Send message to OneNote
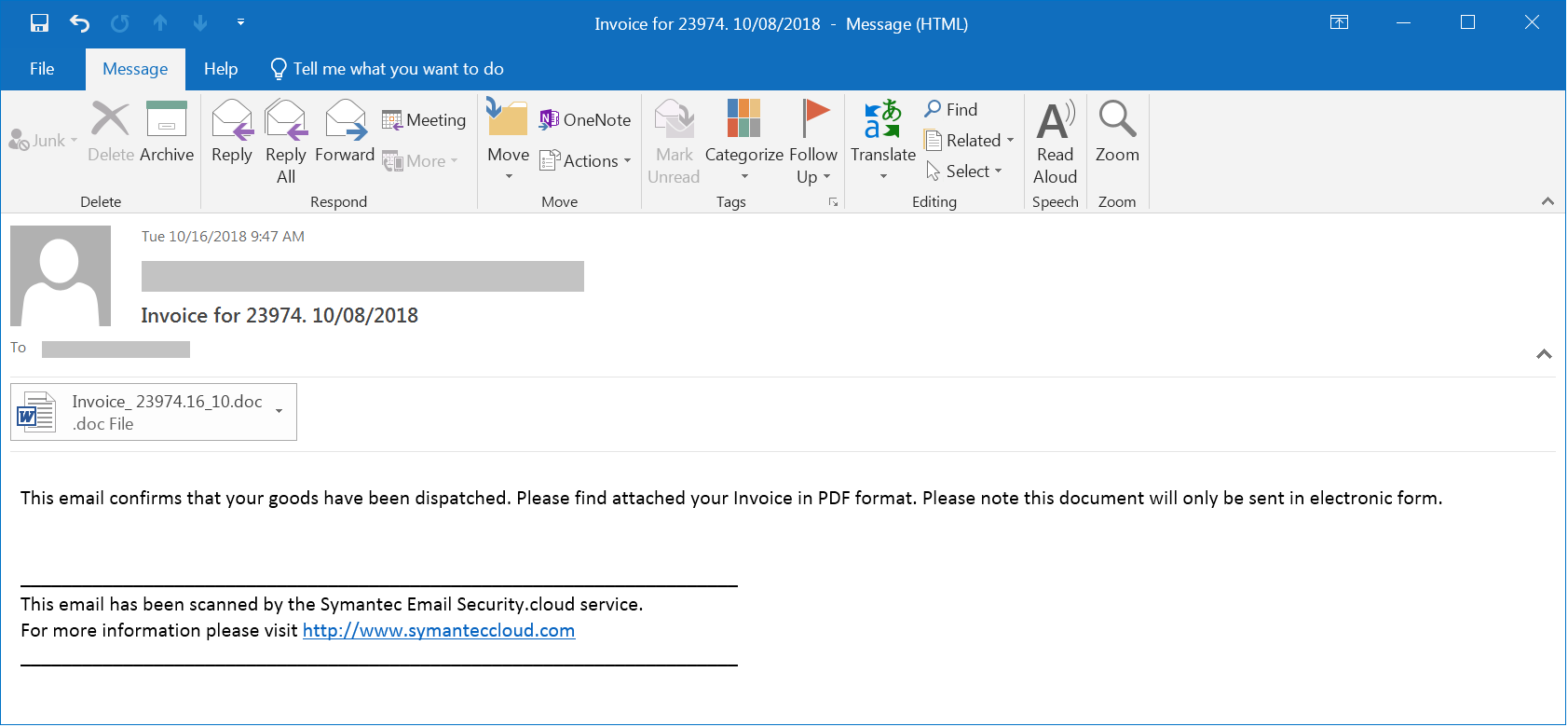The width and height of the screenshot is (1568, 727). pyautogui.click(x=586, y=120)
